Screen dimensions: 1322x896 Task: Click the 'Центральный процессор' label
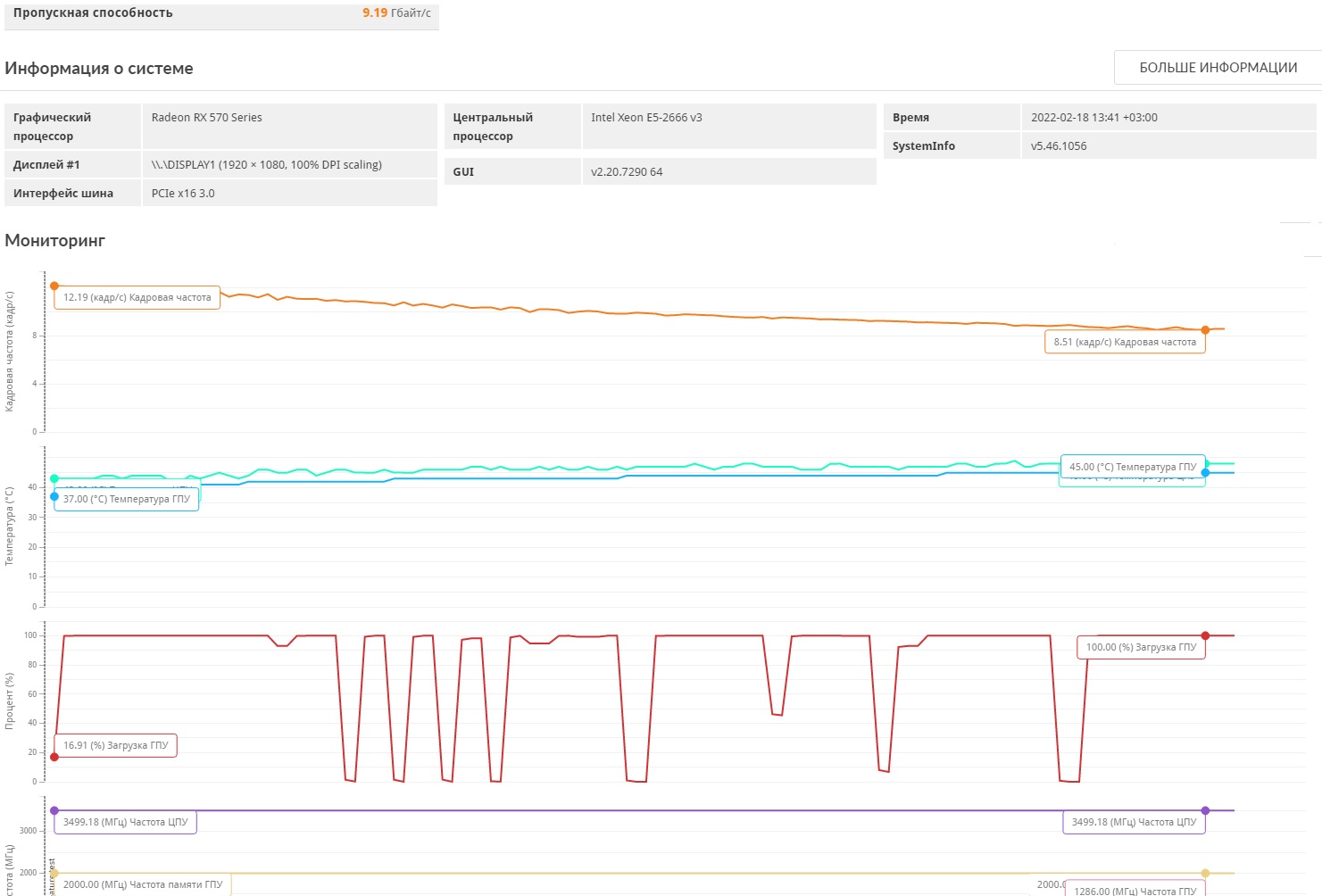coord(493,127)
